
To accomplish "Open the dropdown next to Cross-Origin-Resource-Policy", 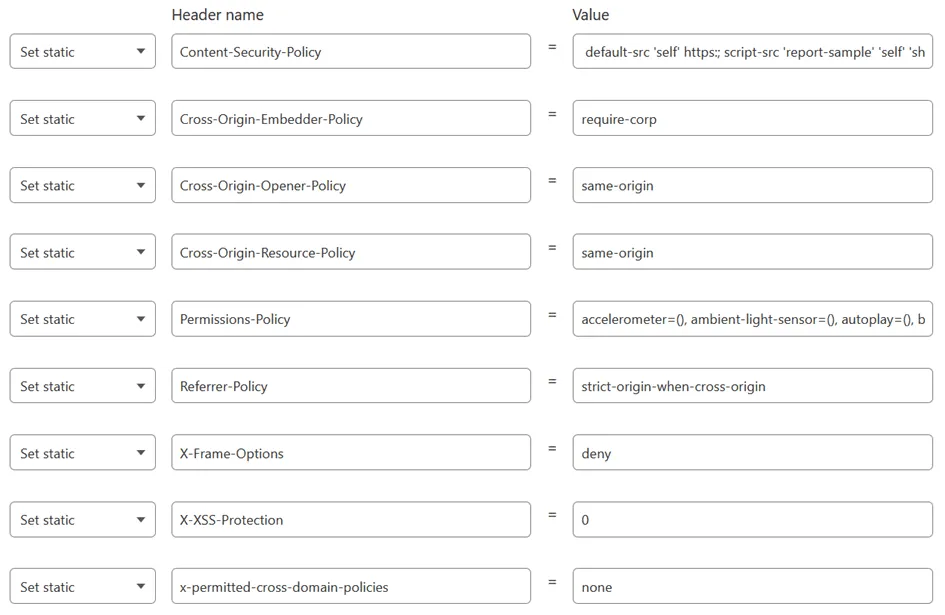I will point(82,253).
